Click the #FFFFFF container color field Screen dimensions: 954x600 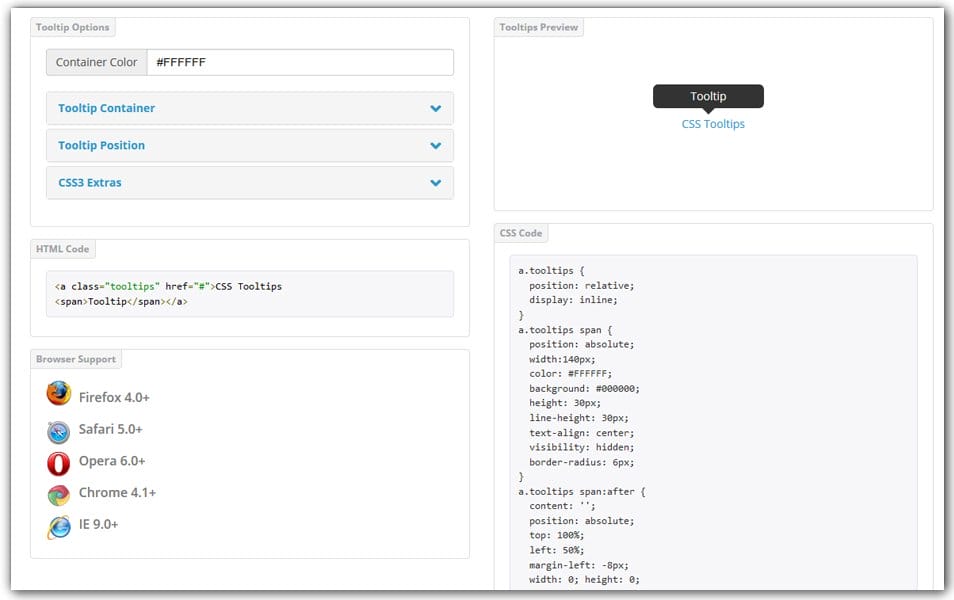[299, 62]
